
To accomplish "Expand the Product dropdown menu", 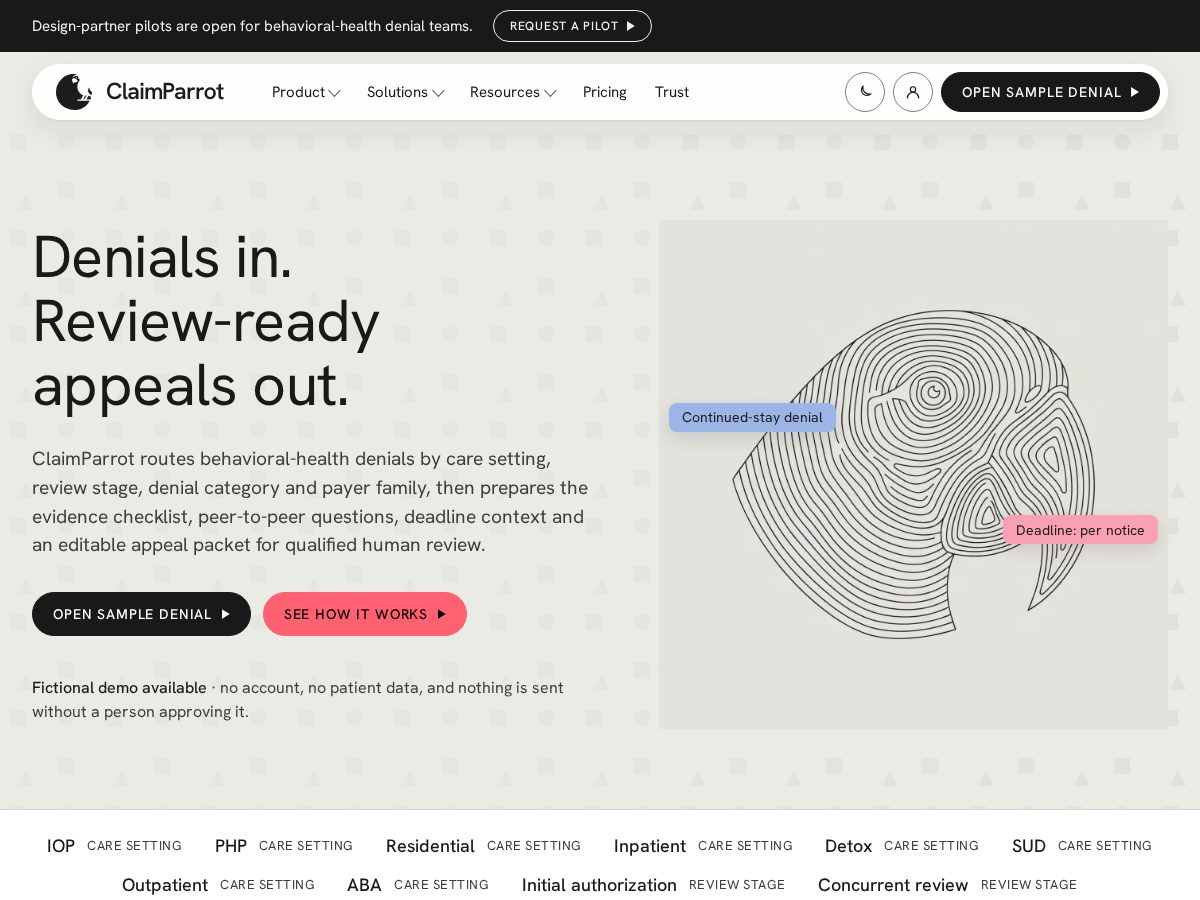I will [306, 92].
